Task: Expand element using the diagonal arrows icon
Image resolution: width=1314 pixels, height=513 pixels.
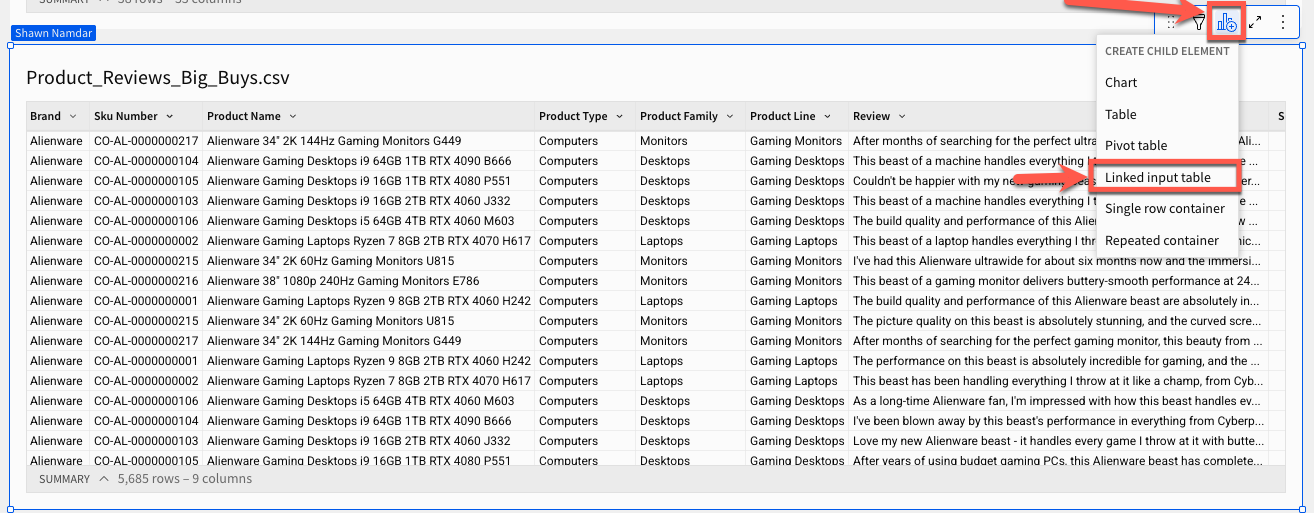Action: click(x=1255, y=22)
